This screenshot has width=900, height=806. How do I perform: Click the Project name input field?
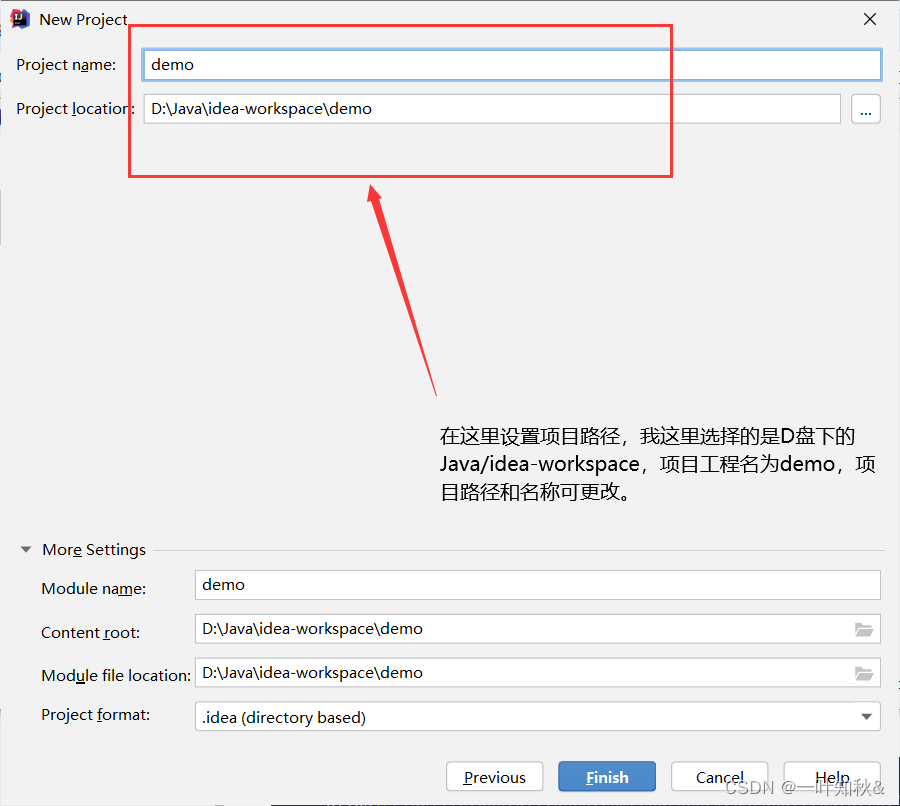pos(511,64)
